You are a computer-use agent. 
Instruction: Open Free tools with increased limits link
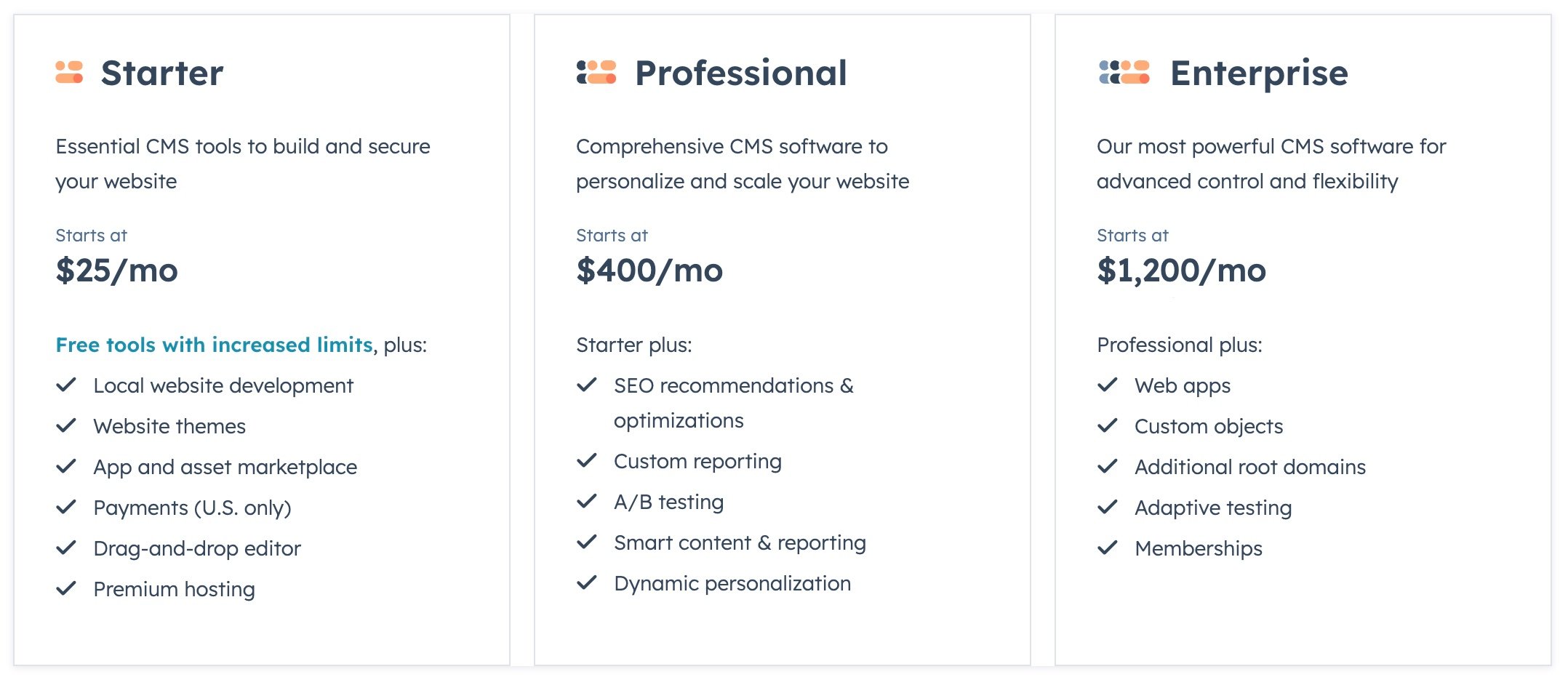click(x=214, y=345)
